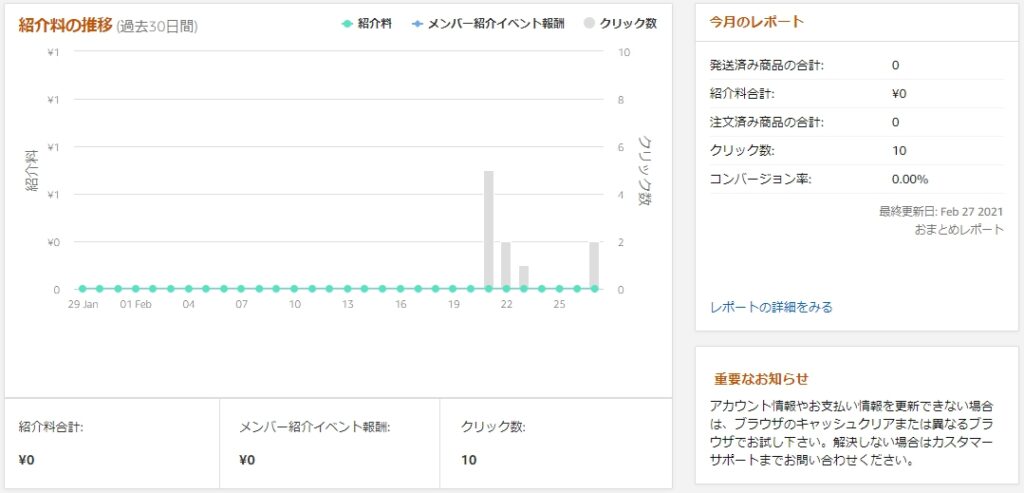1024x493 pixels.
Task: Click the コンバージョン率 row label
Action: 760,179
